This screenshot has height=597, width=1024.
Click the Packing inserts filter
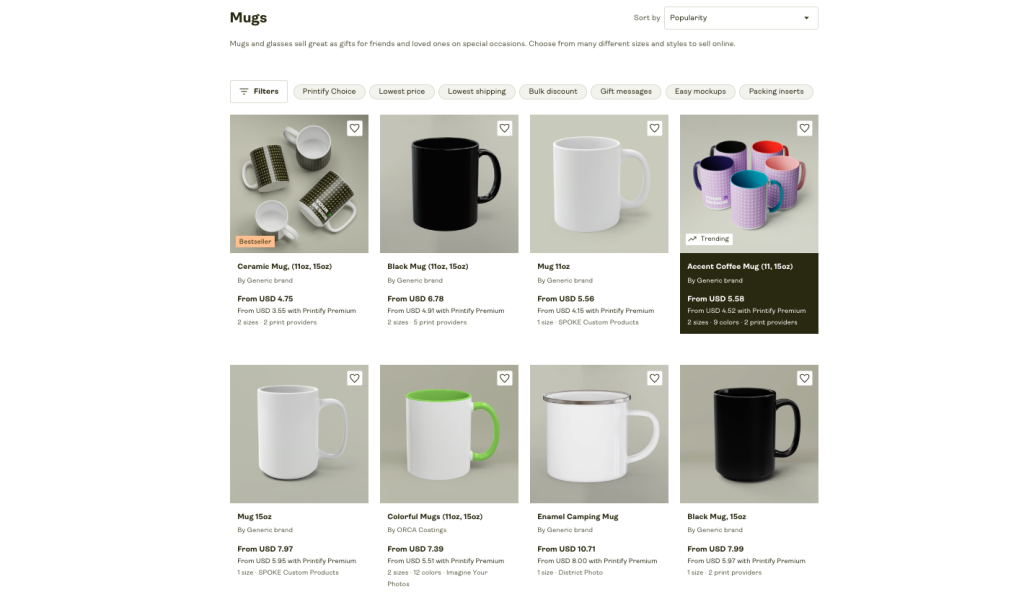click(776, 91)
